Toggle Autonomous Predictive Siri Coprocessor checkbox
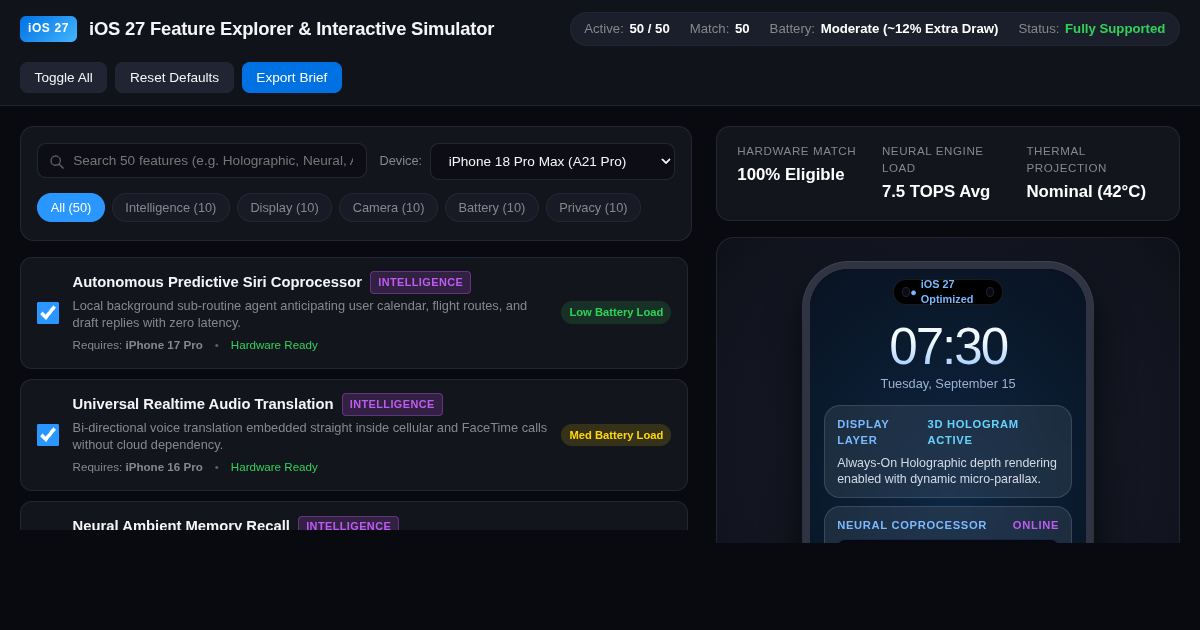Image resolution: width=1200 pixels, height=630 pixels. [48, 313]
